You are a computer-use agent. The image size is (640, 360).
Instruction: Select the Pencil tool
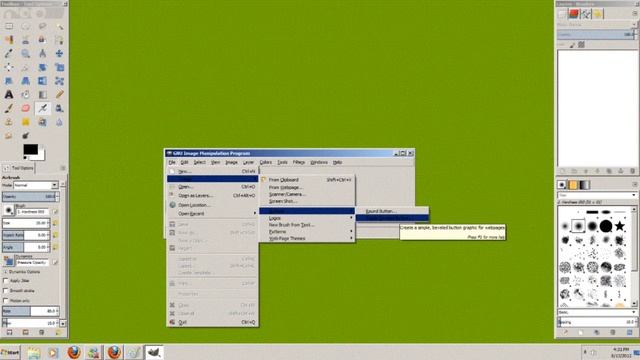coord(59,95)
